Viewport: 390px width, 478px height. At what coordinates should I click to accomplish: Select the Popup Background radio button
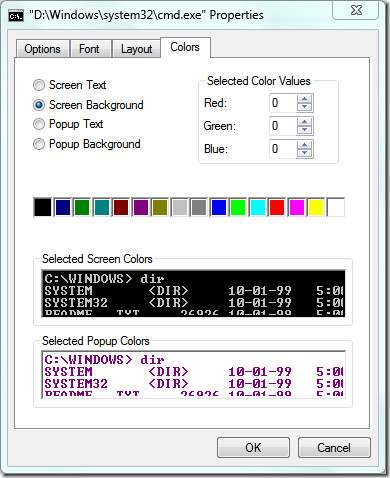(x=39, y=144)
